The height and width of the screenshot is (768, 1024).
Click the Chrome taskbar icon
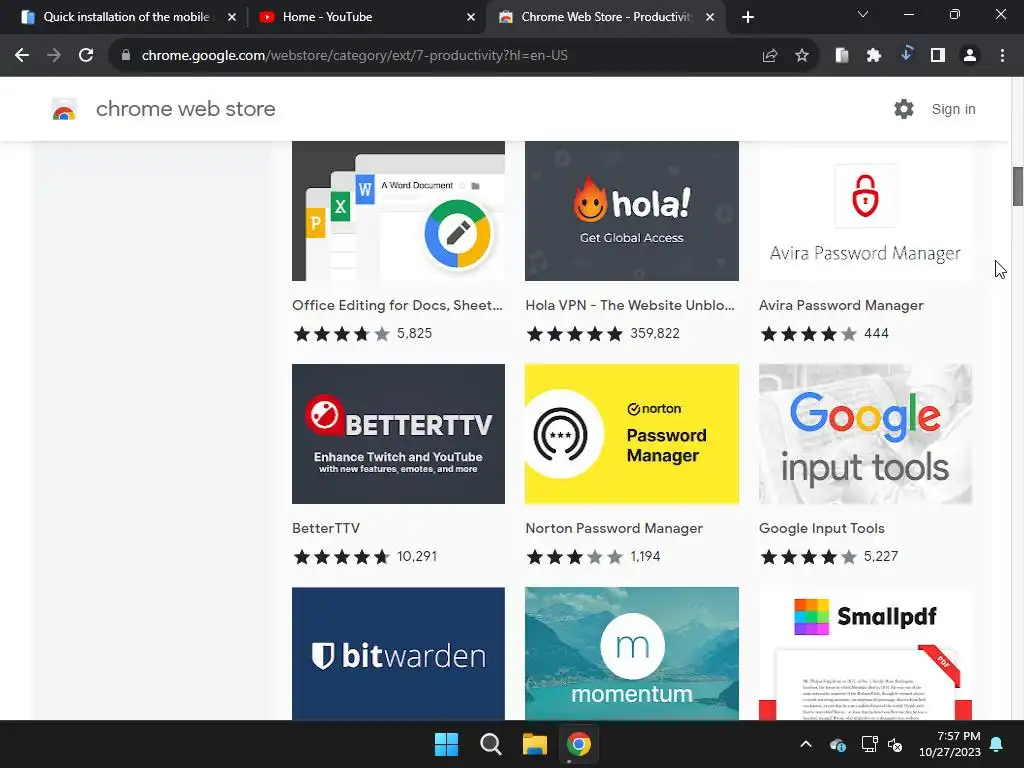click(579, 744)
